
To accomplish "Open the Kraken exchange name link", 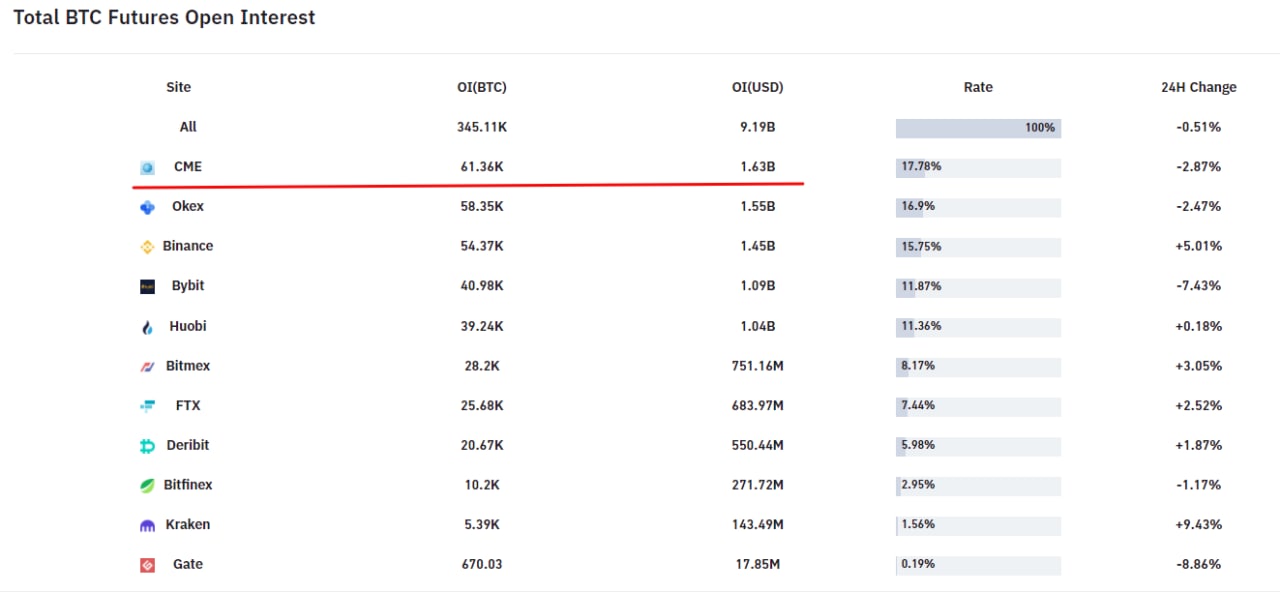I will [x=188, y=525].
